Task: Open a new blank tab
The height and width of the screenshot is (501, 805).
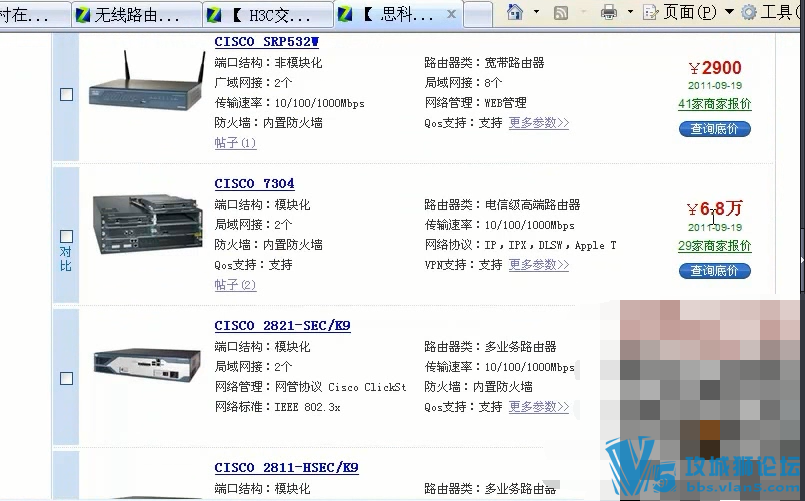Action: tap(477, 14)
